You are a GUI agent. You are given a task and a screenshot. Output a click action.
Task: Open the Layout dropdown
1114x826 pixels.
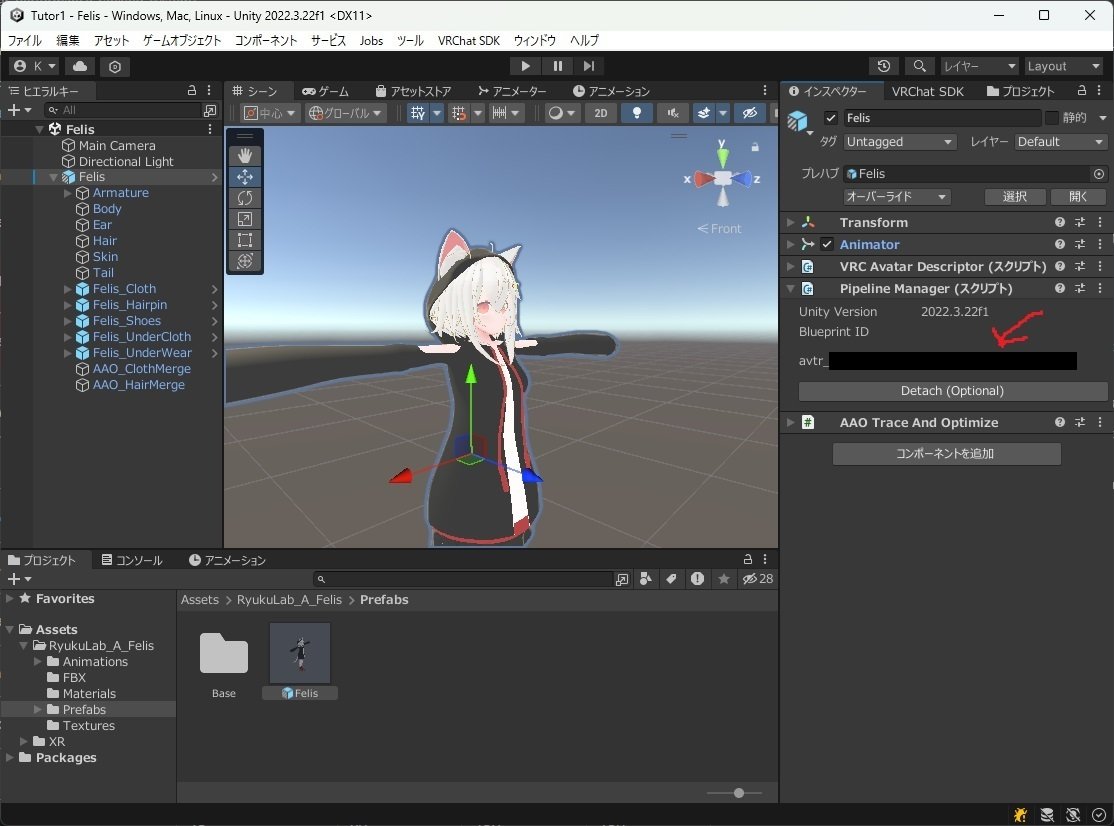(x=1064, y=66)
